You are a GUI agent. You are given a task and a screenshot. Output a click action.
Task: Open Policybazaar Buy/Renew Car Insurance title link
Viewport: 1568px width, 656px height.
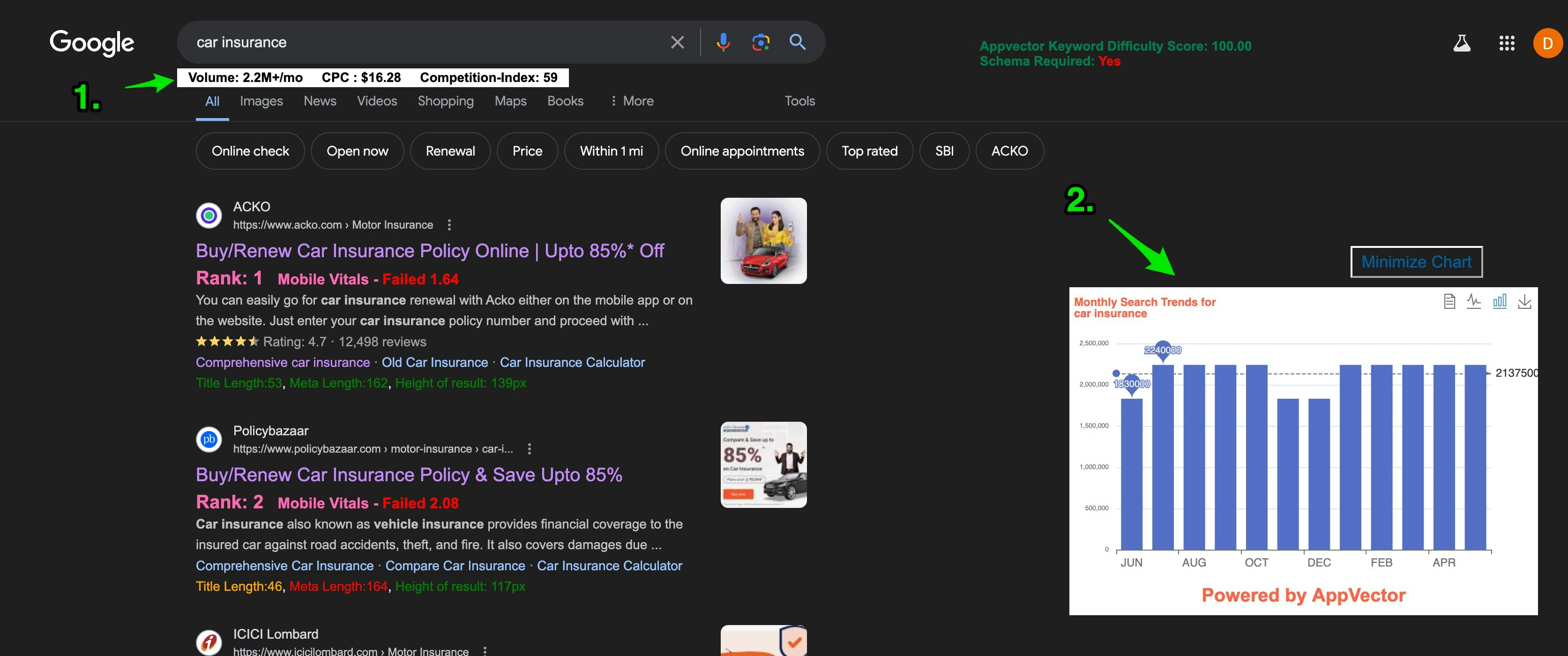[409, 475]
